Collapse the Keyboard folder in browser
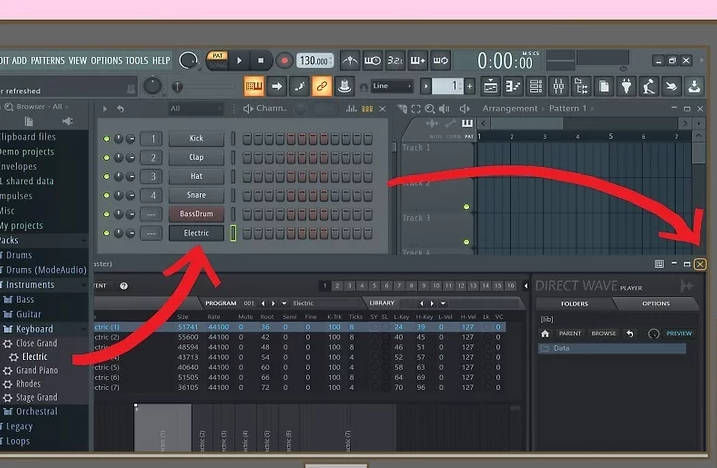The width and height of the screenshot is (717, 468). tap(34, 328)
